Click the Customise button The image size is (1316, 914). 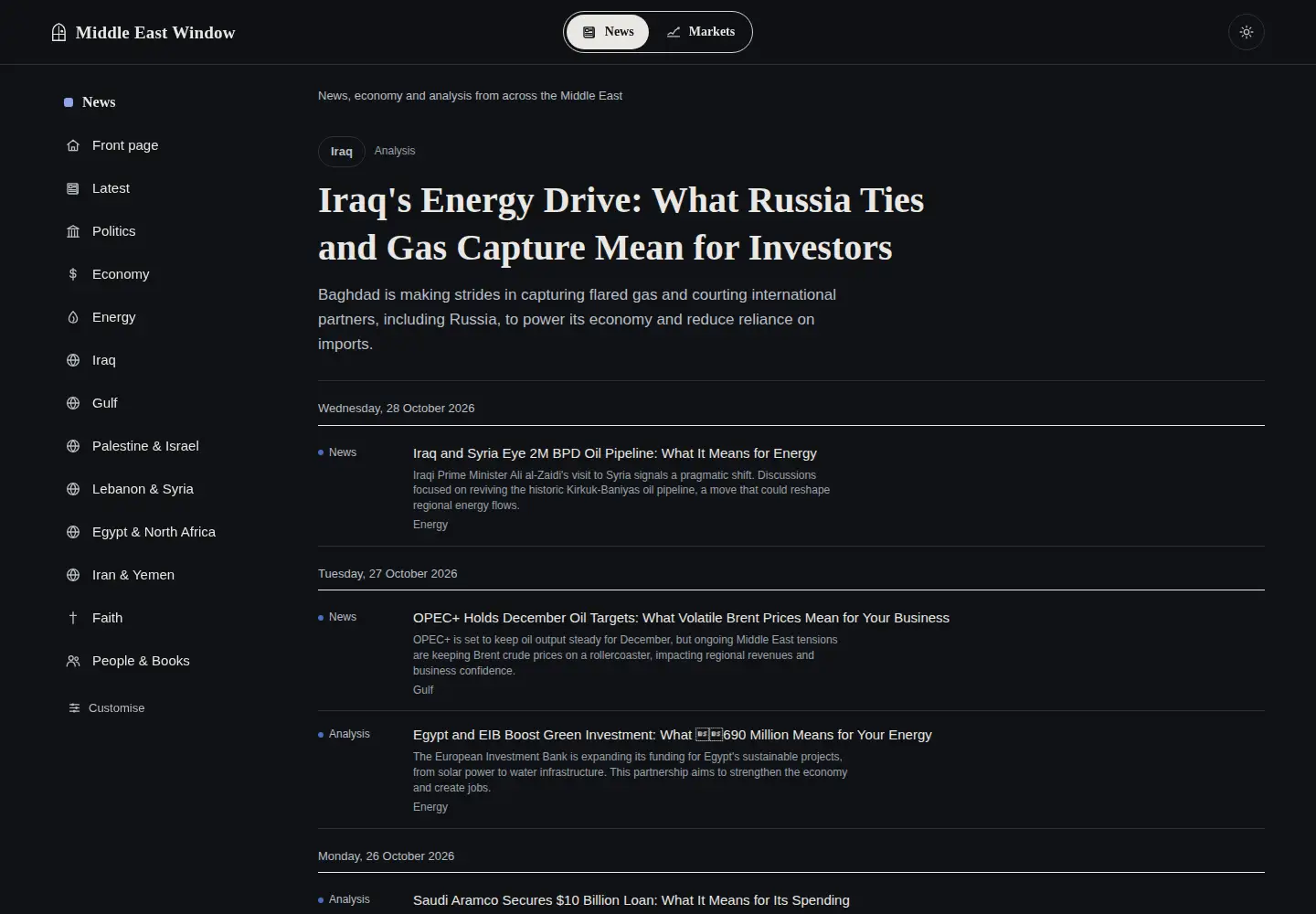point(107,708)
